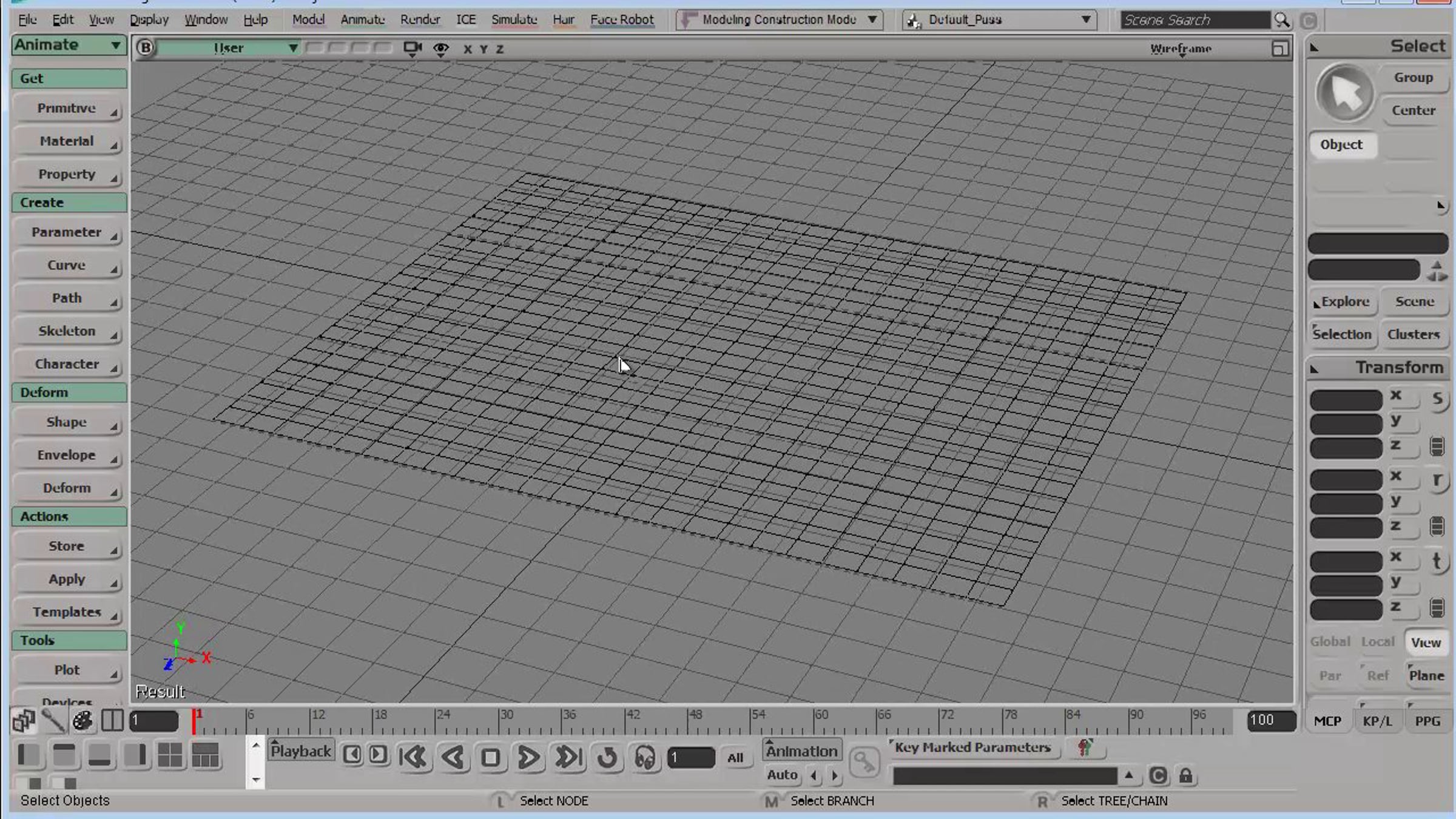Click the end frame field showing 100
This screenshot has width=1456, height=819.
point(1271,720)
